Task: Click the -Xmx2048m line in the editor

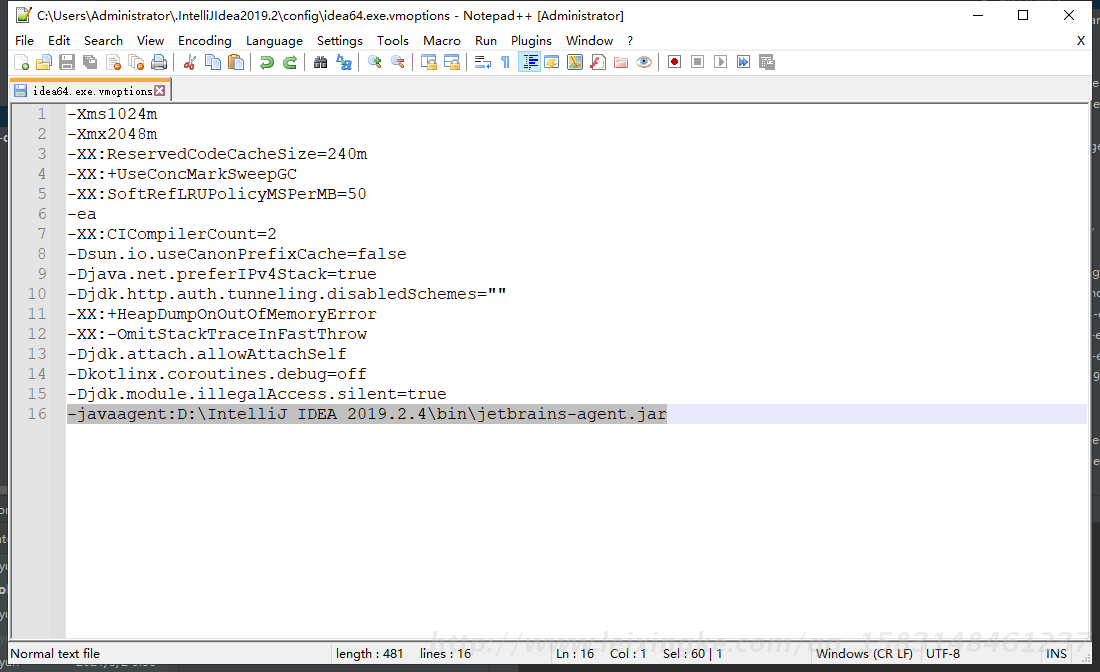Action: [112, 134]
